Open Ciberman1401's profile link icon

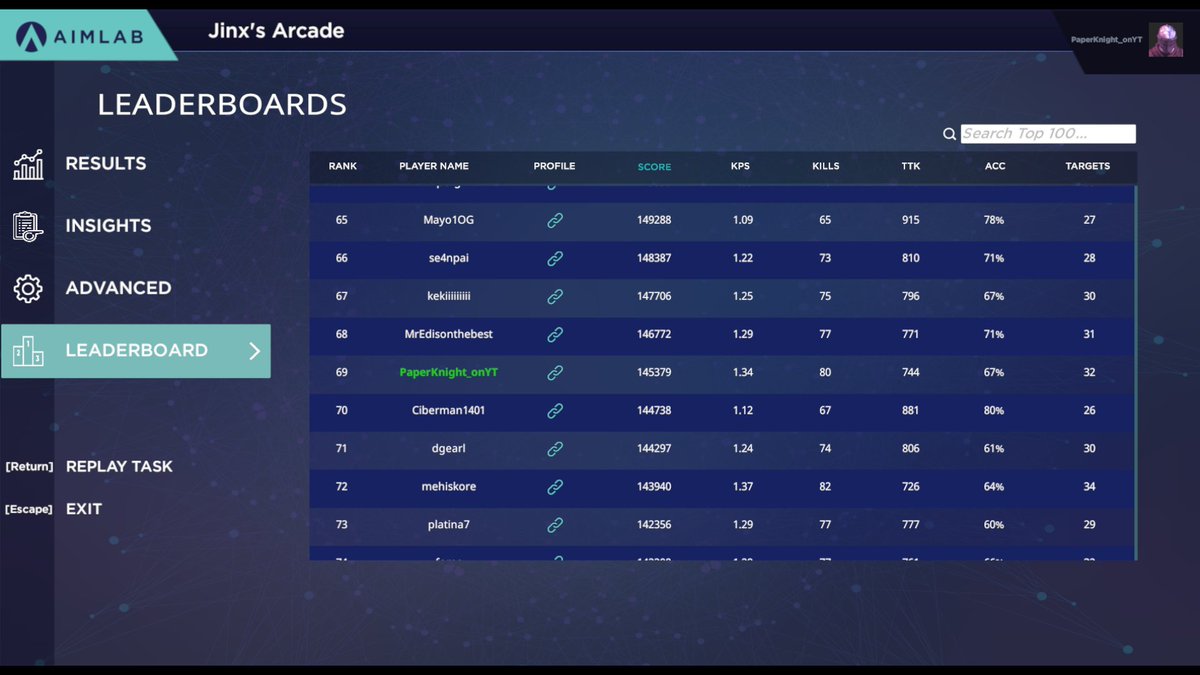[x=555, y=410]
